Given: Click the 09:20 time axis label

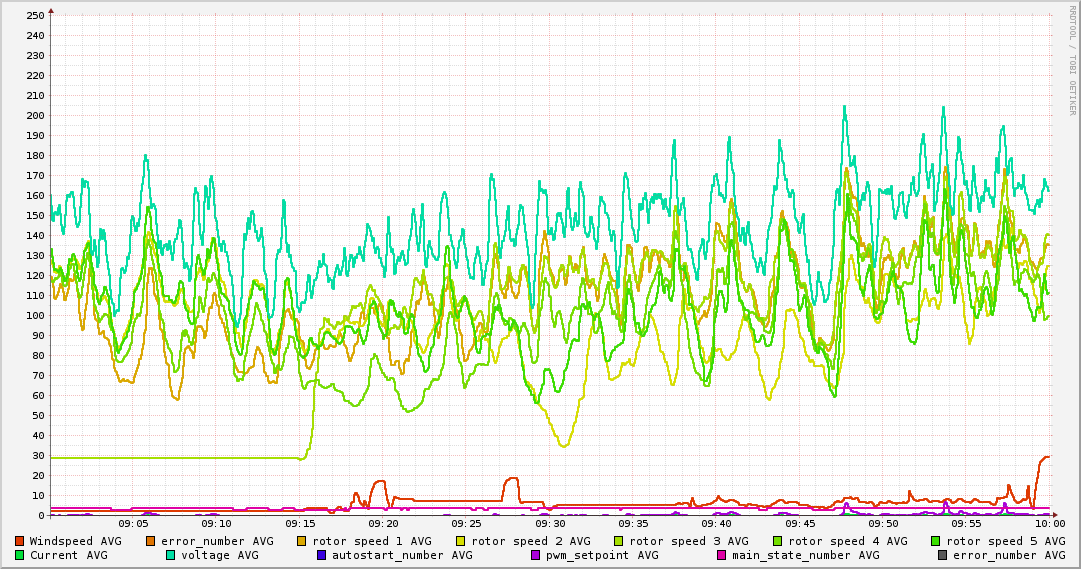Looking at the screenshot, I should click(x=384, y=524).
